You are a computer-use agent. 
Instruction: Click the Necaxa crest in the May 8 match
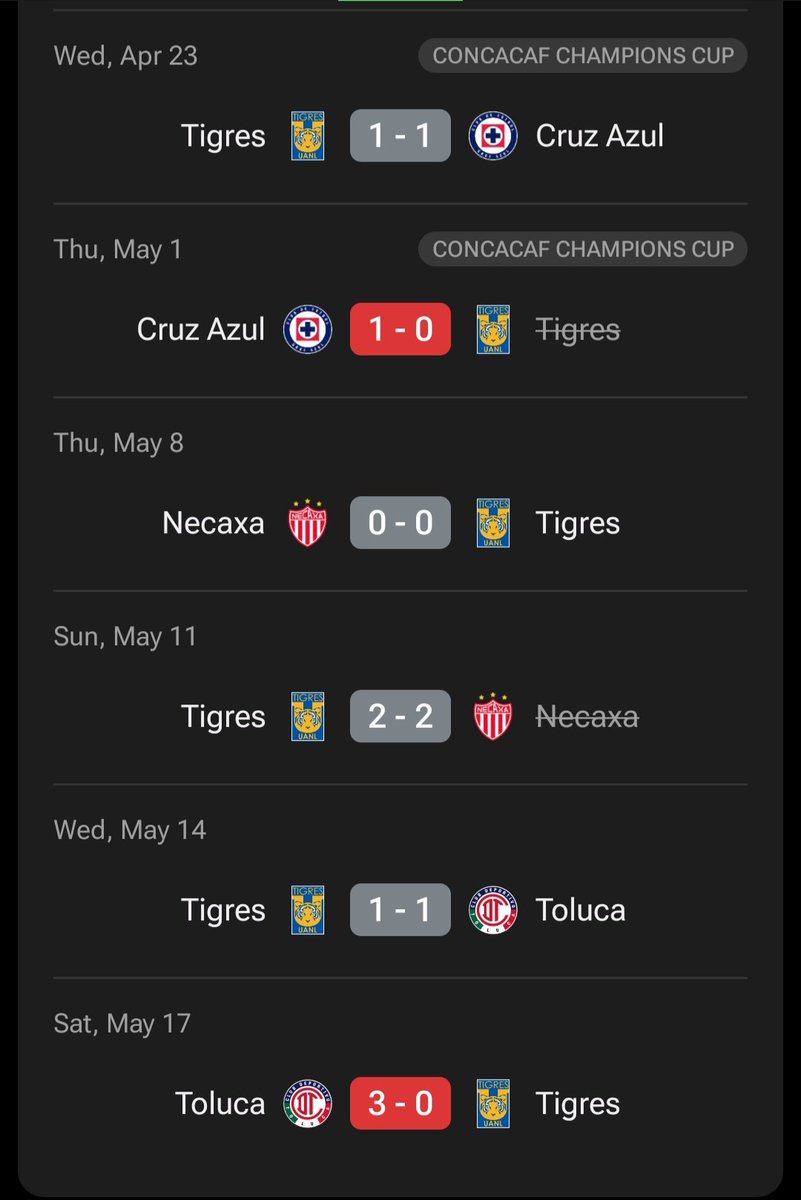[x=307, y=523]
